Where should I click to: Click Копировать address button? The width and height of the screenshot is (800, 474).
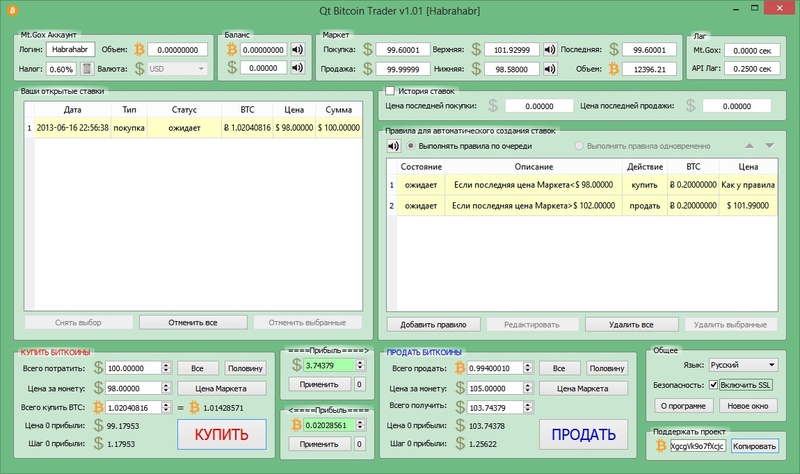click(x=754, y=446)
